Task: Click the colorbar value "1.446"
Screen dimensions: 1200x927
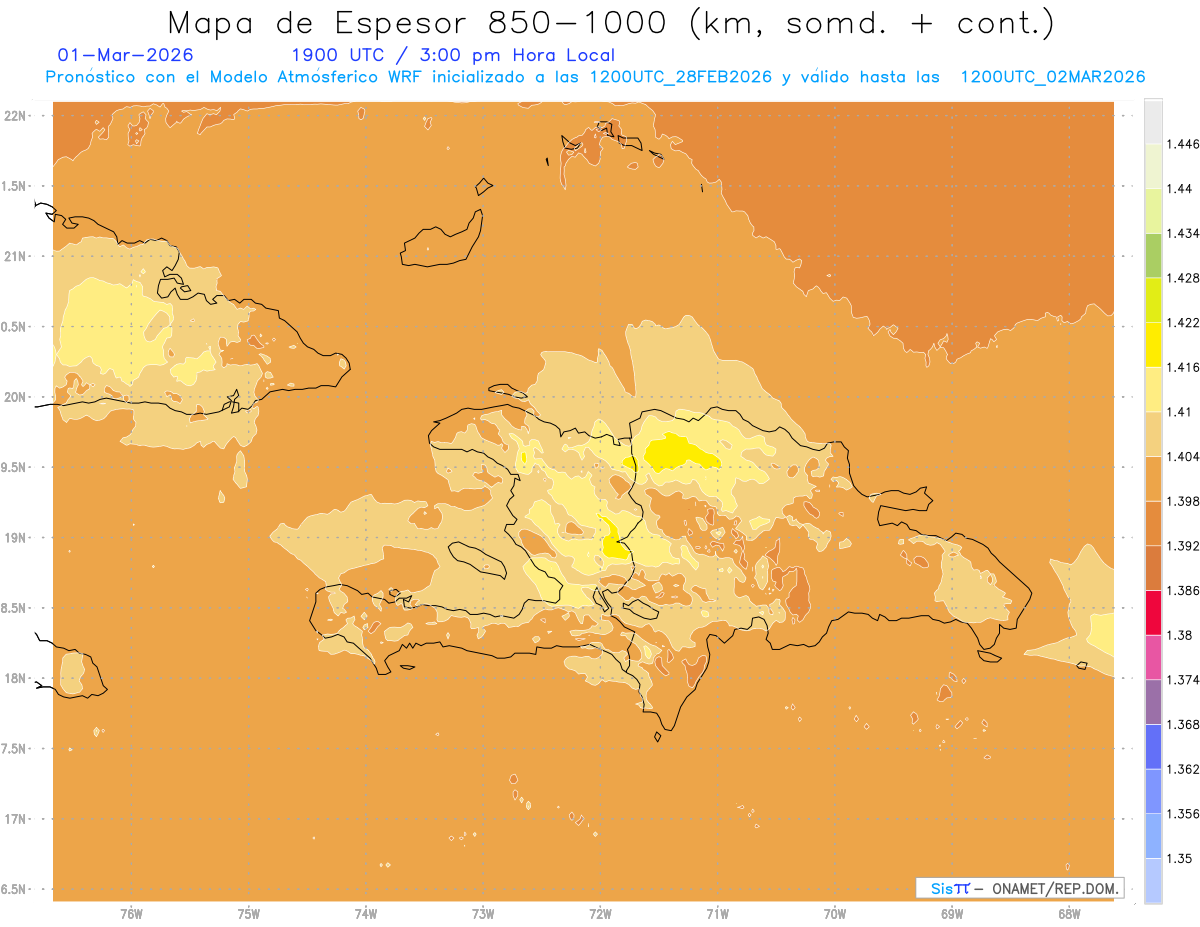Action: pyautogui.click(x=1183, y=144)
